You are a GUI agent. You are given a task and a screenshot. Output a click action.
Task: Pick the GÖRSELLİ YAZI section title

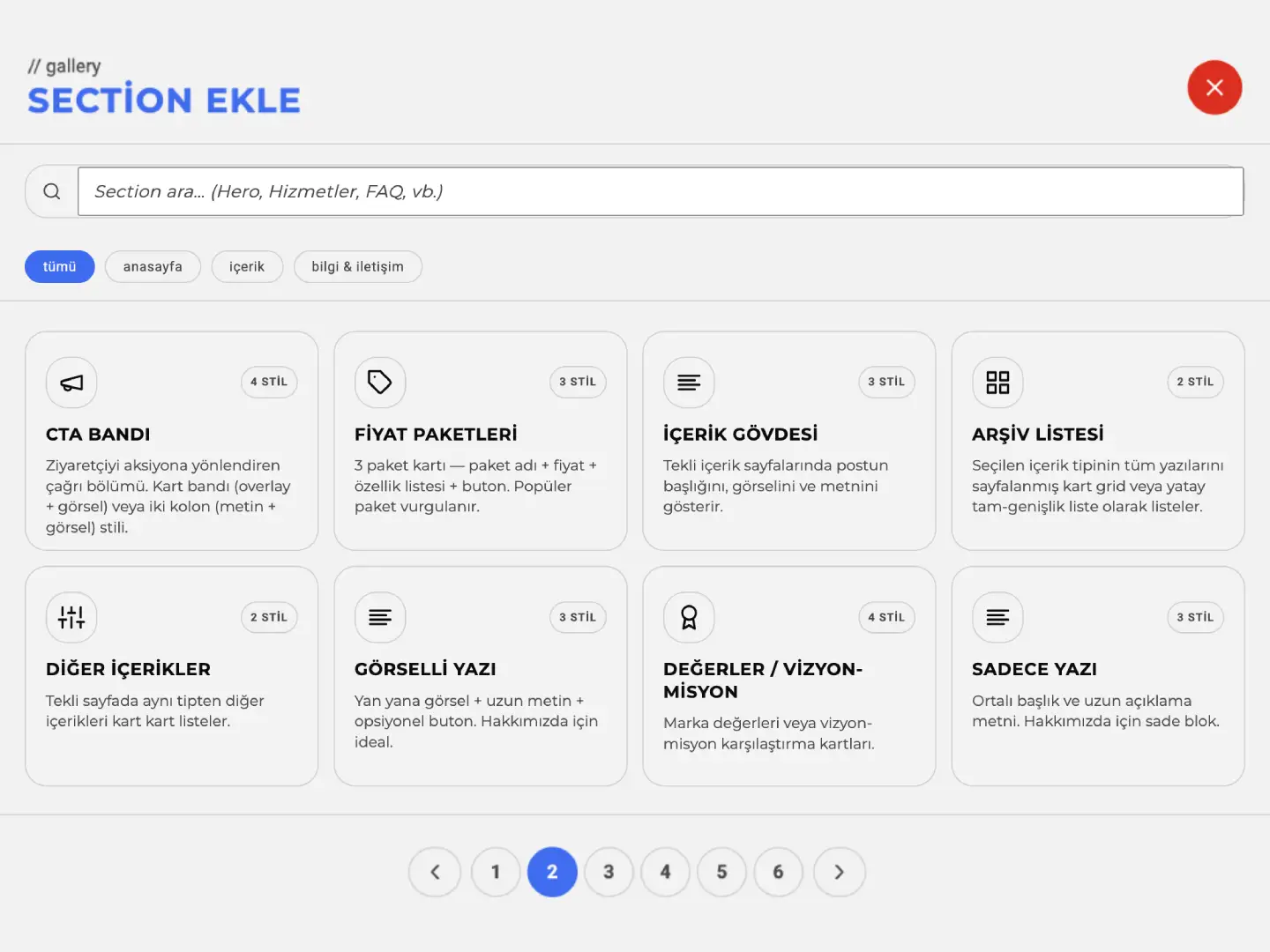tap(425, 669)
